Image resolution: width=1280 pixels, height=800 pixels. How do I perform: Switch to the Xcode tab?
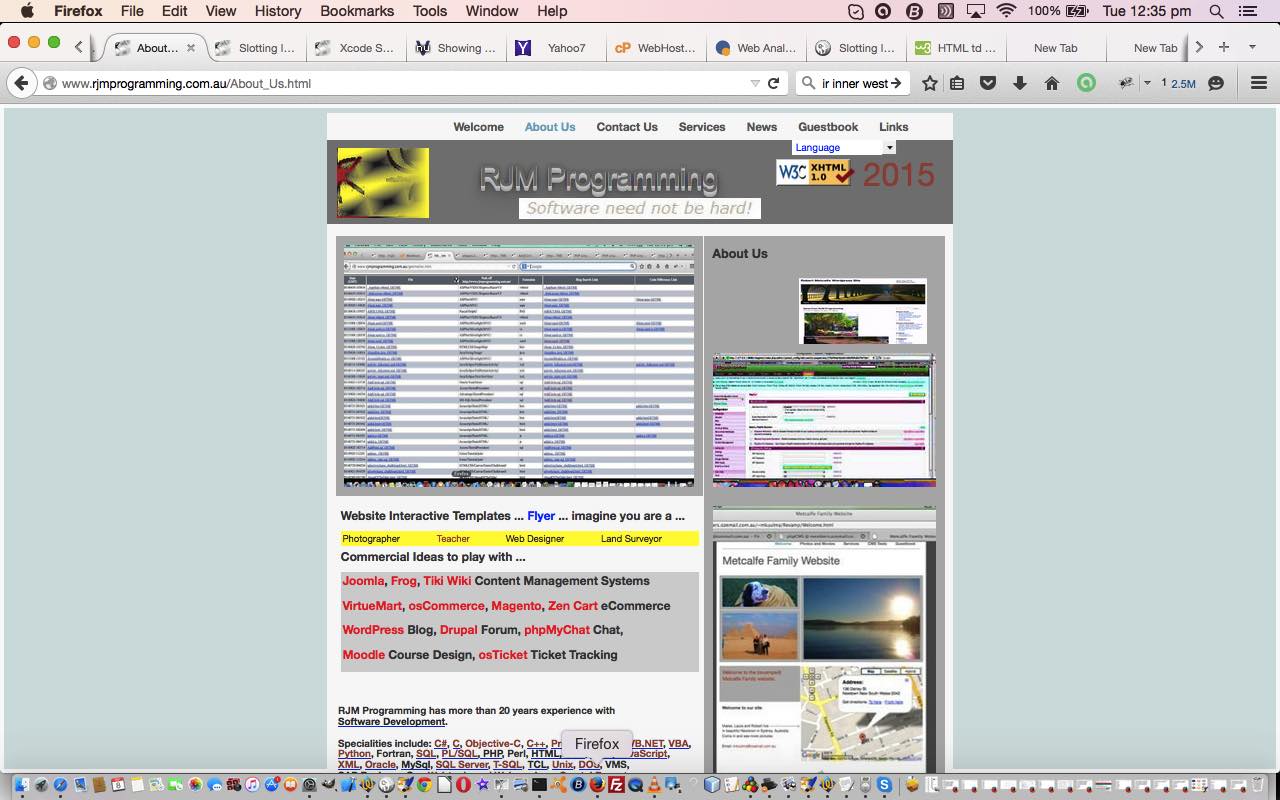coord(356,47)
